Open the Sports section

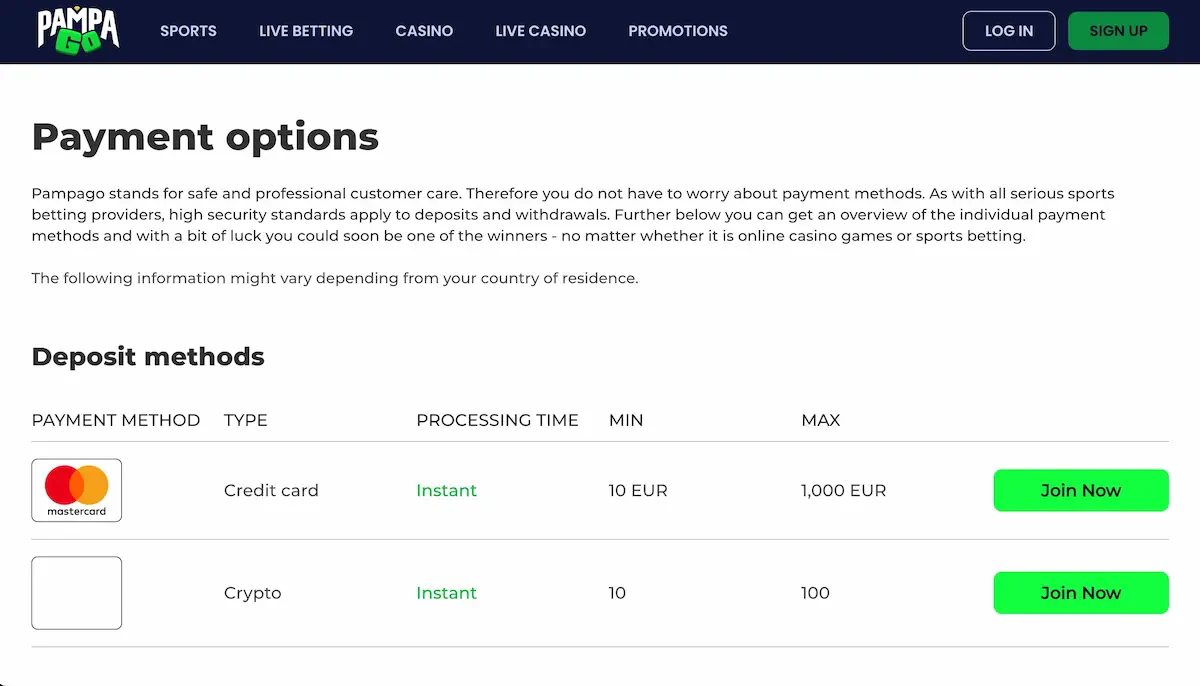(188, 31)
